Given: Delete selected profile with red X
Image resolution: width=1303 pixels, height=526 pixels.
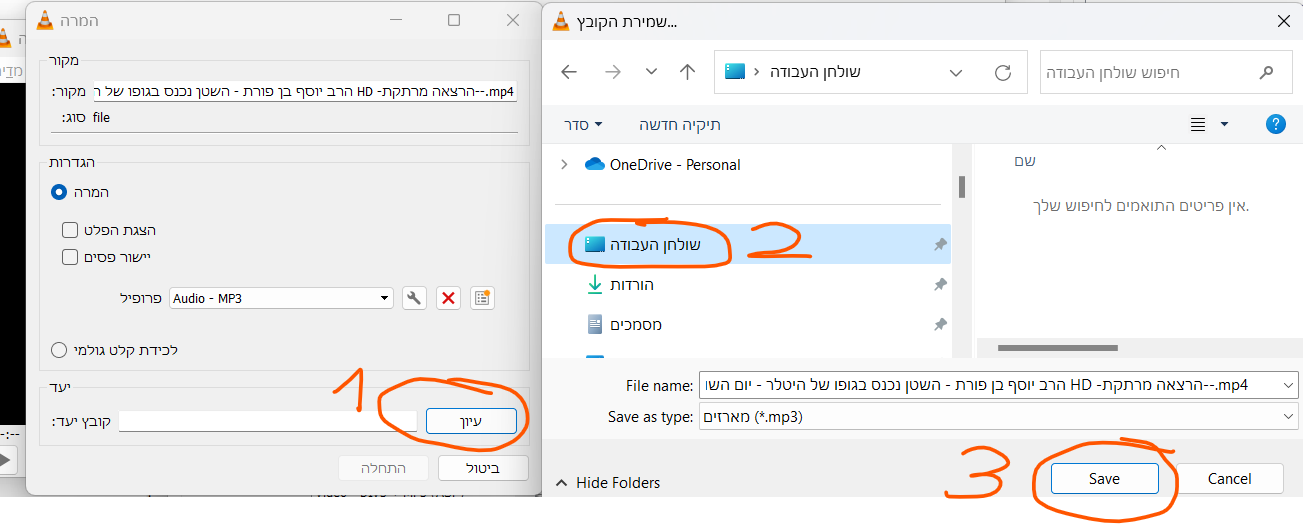Looking at the screenshot, I should [x=449, y=298].
